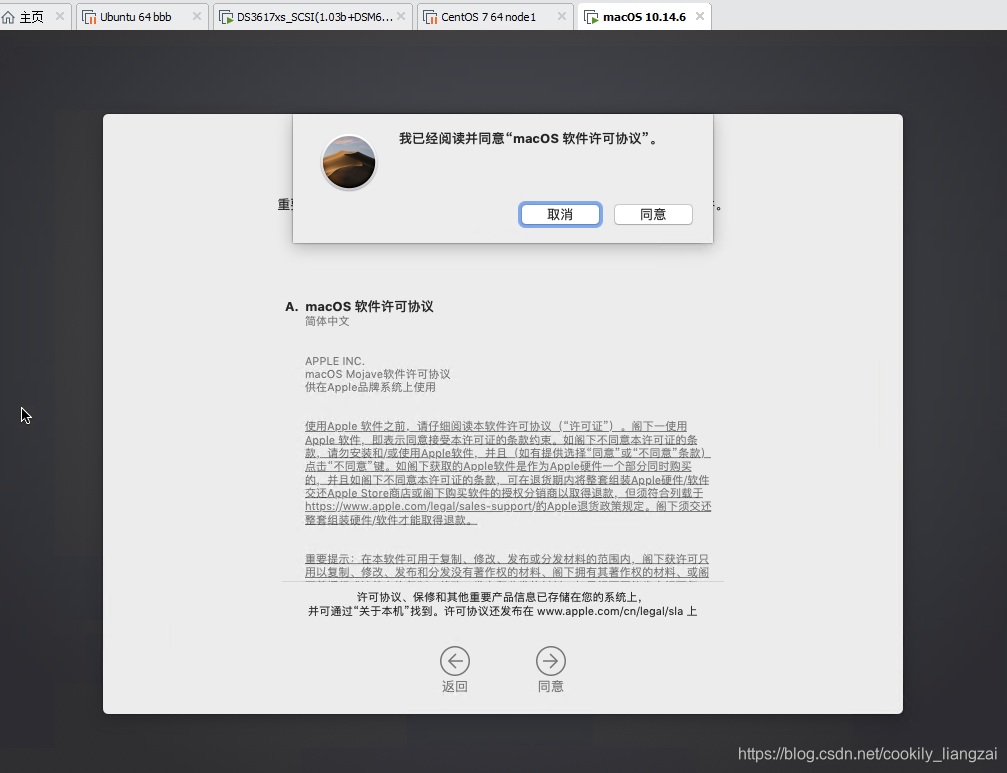Switch to the CentOS 7 64 node1 tab
The height and width of the screenshot is (773, 1007).
pos(495,17)
